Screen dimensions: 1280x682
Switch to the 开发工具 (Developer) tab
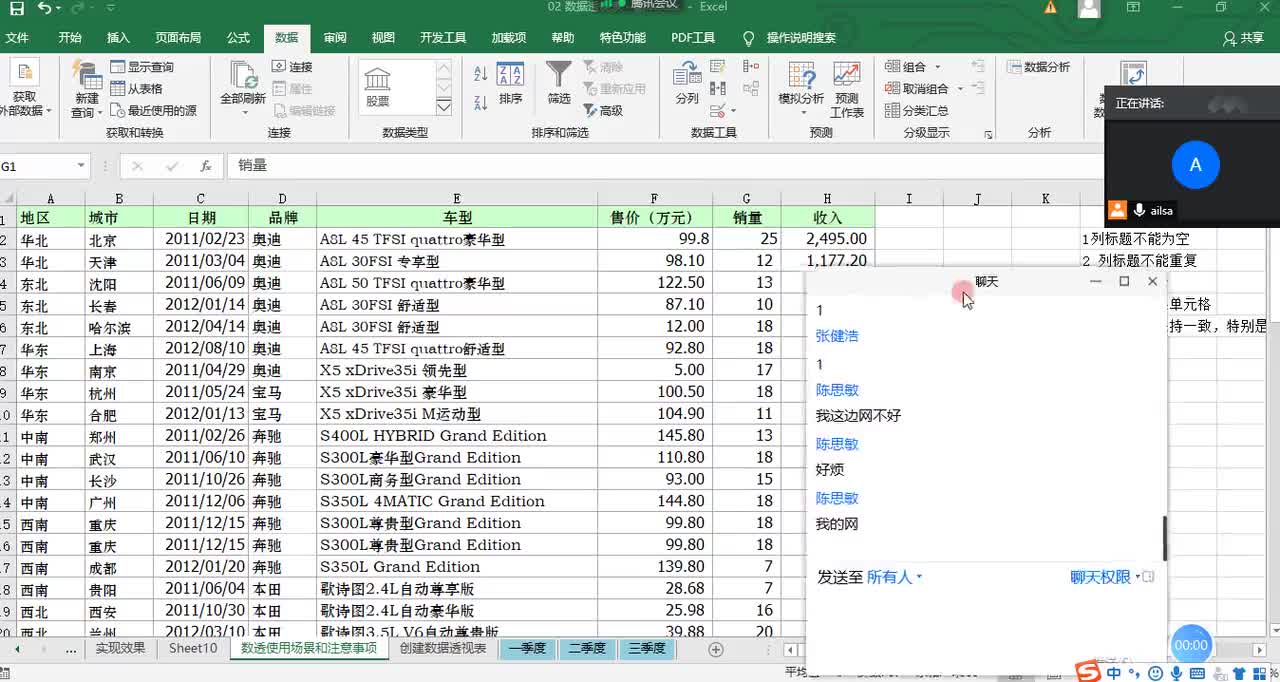pos(443,38)
